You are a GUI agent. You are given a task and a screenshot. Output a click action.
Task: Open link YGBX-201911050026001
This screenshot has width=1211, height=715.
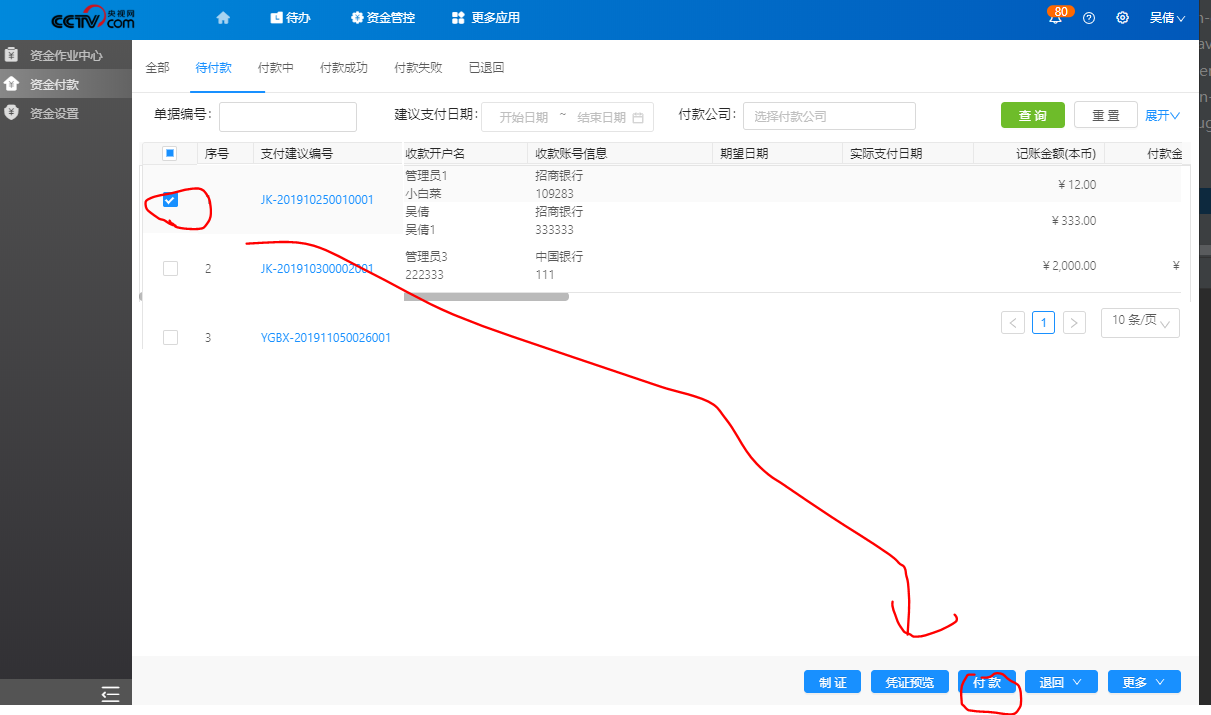coord(326,338)
